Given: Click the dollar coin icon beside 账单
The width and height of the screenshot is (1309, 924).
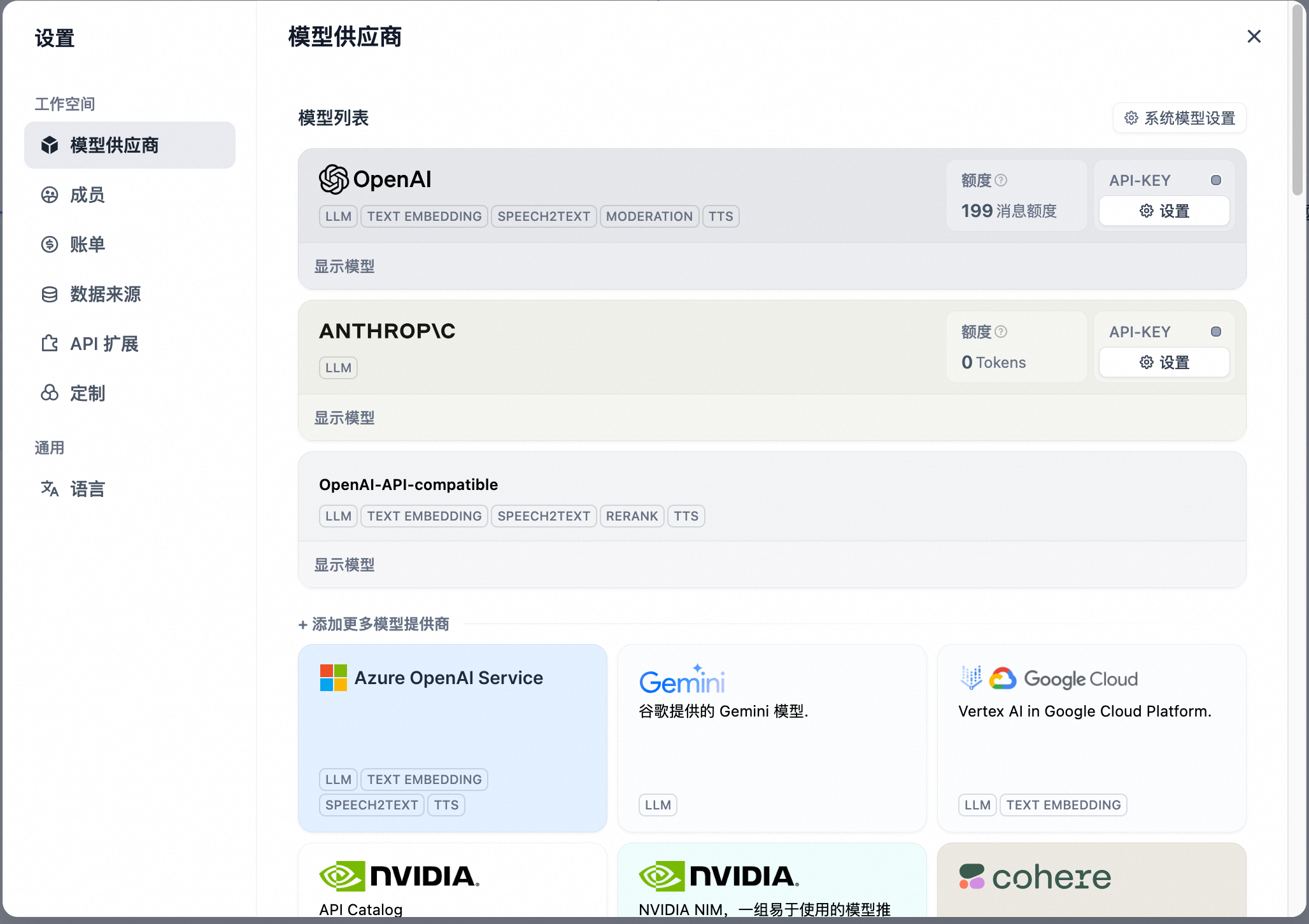Looking at the screenshot, I should point(50,244).
